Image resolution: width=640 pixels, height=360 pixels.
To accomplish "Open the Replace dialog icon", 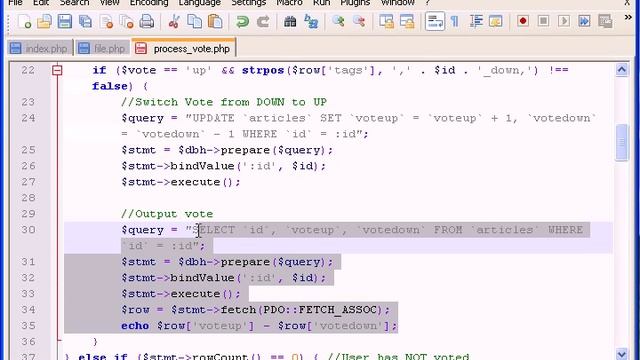I will [x=311, y=21].
